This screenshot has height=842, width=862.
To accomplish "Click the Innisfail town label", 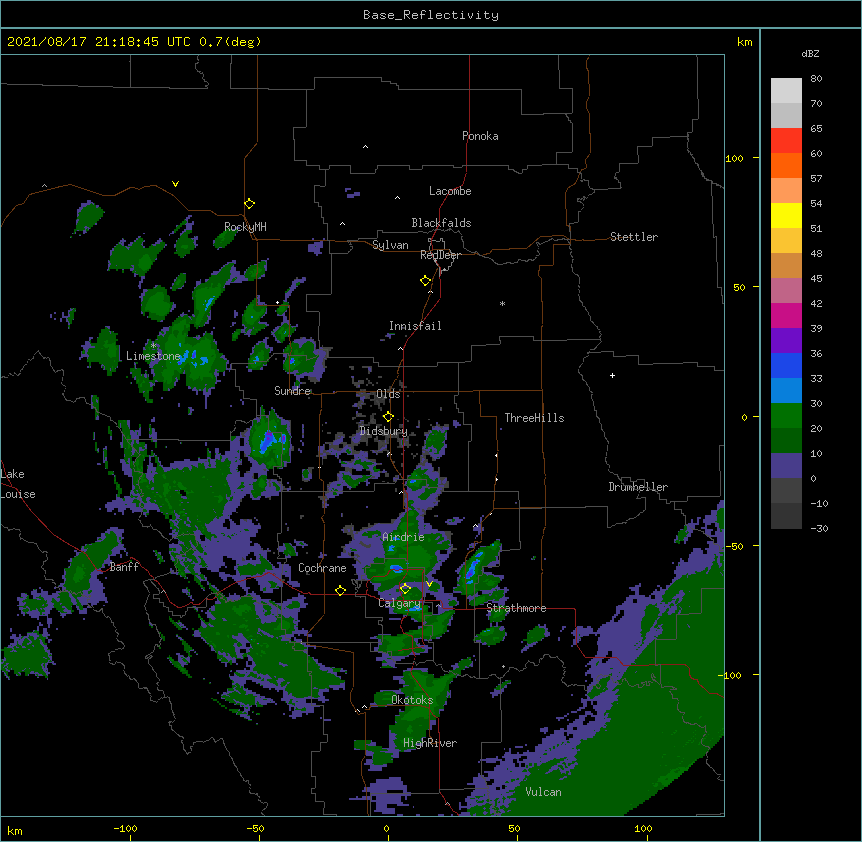I will [415, 326].
